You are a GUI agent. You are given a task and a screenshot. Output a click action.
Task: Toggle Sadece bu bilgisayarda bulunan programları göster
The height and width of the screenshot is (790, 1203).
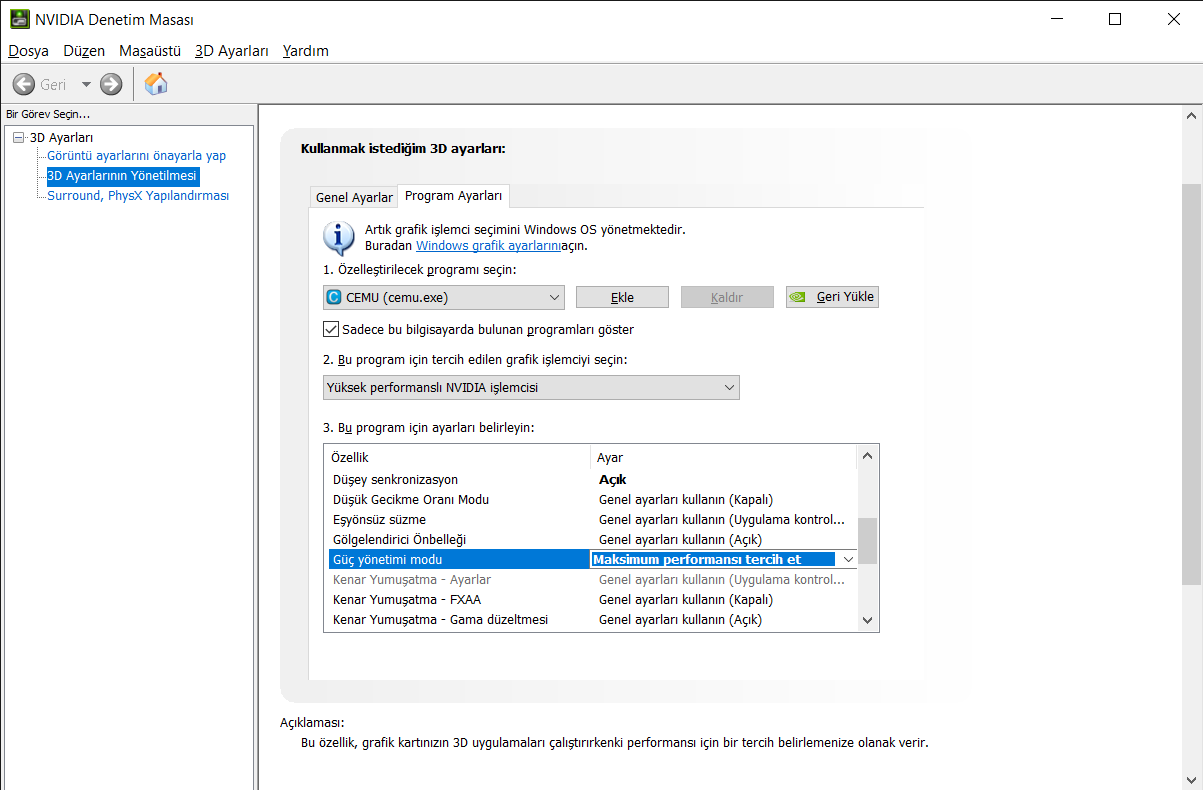(331, 329)
